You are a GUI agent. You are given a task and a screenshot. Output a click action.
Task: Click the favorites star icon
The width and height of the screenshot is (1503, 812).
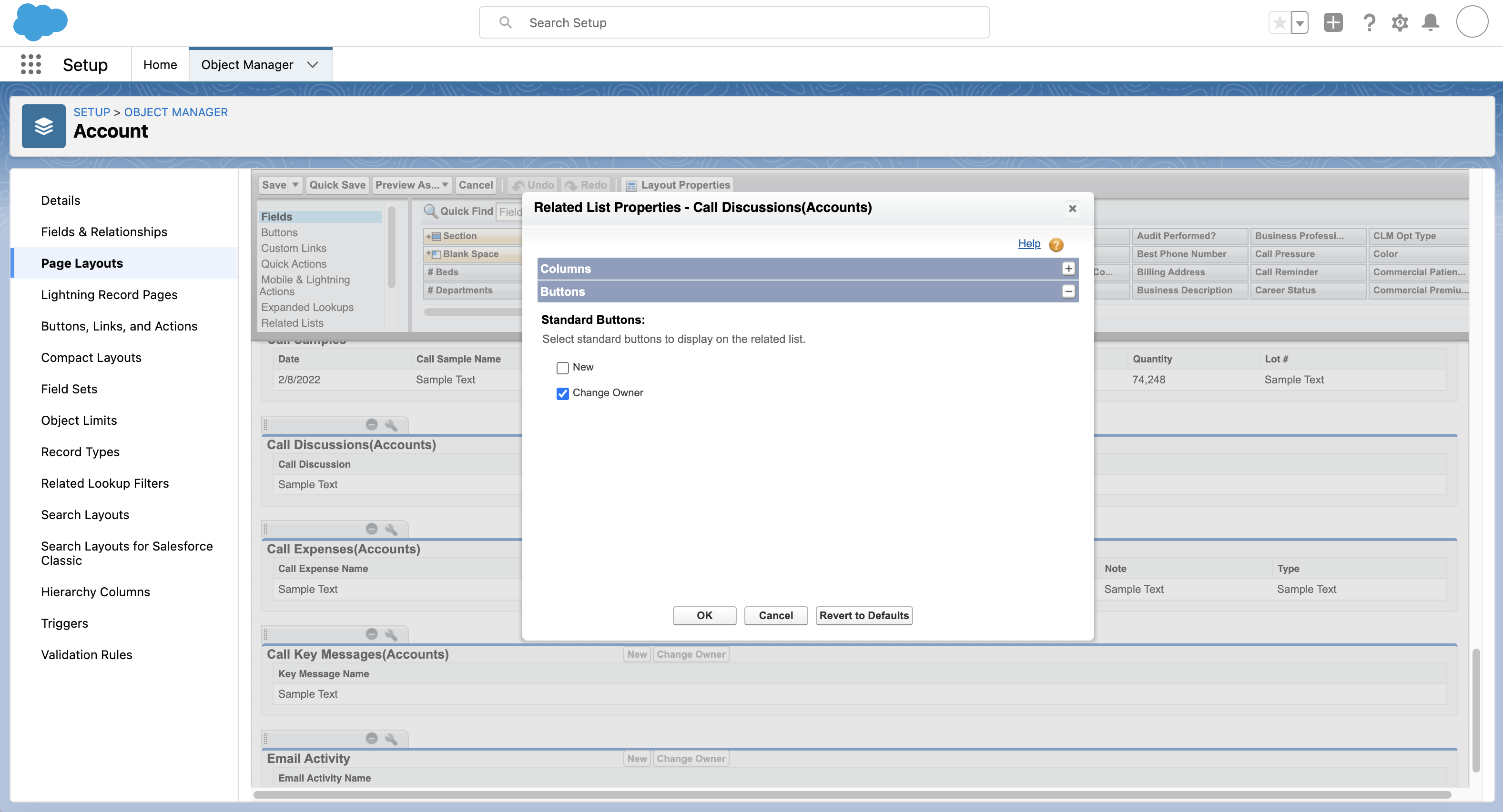(1280, 23)
